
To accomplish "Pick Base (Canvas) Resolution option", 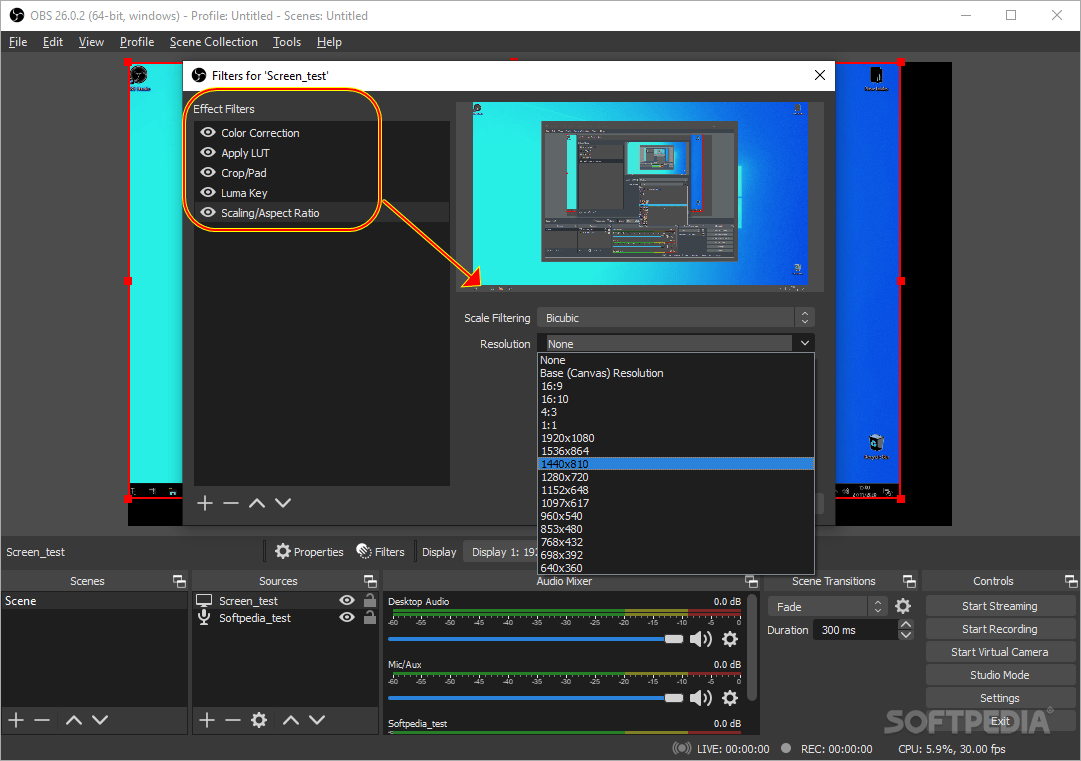I will coord(676,373).
